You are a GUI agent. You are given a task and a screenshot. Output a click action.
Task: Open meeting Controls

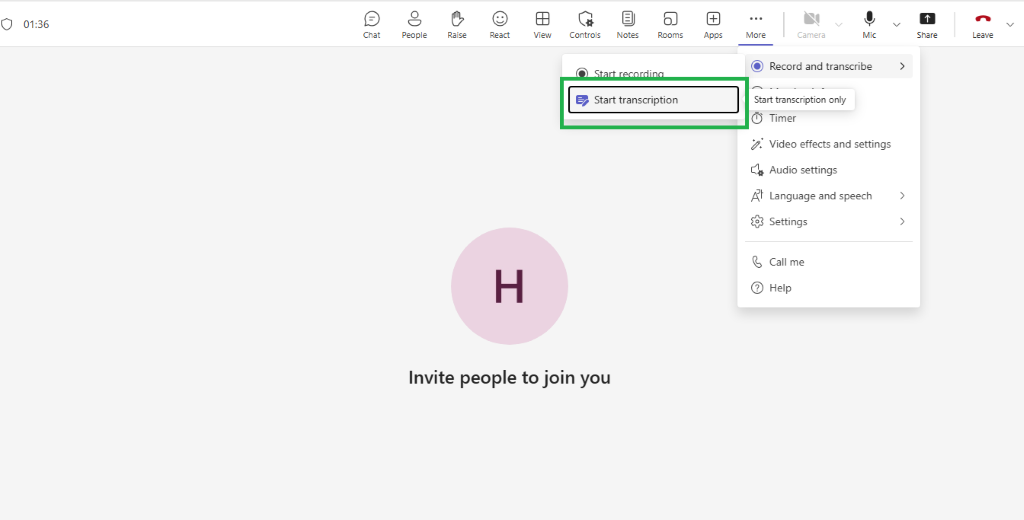[x=584, y=25]
